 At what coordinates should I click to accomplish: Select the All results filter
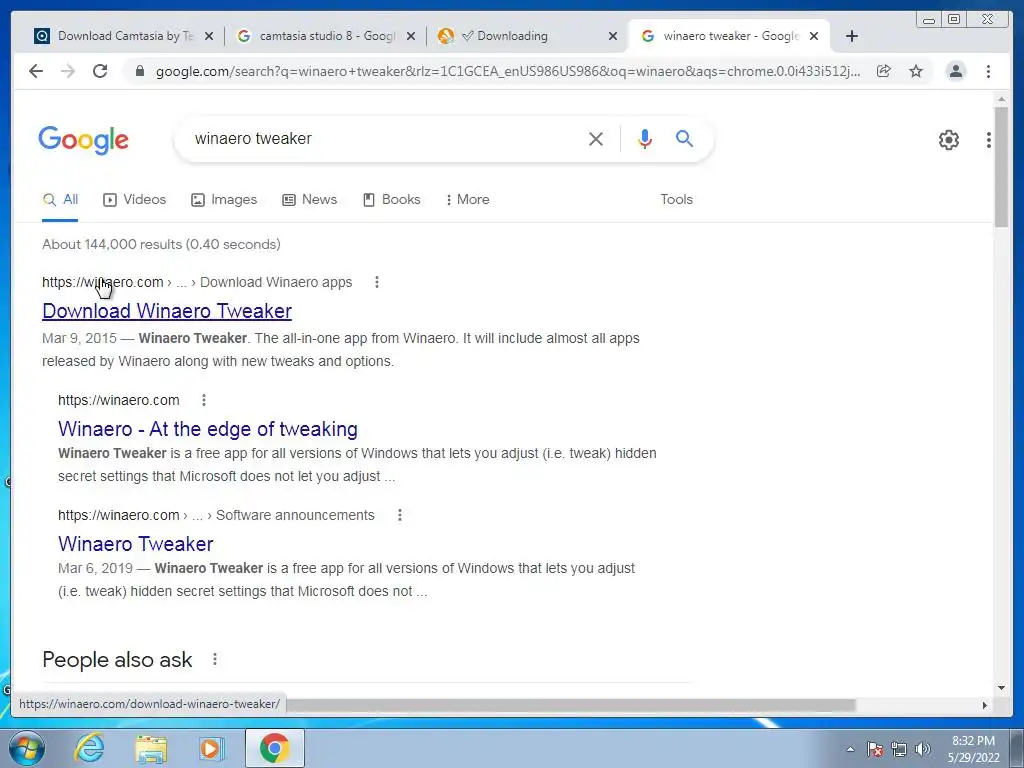60,200
